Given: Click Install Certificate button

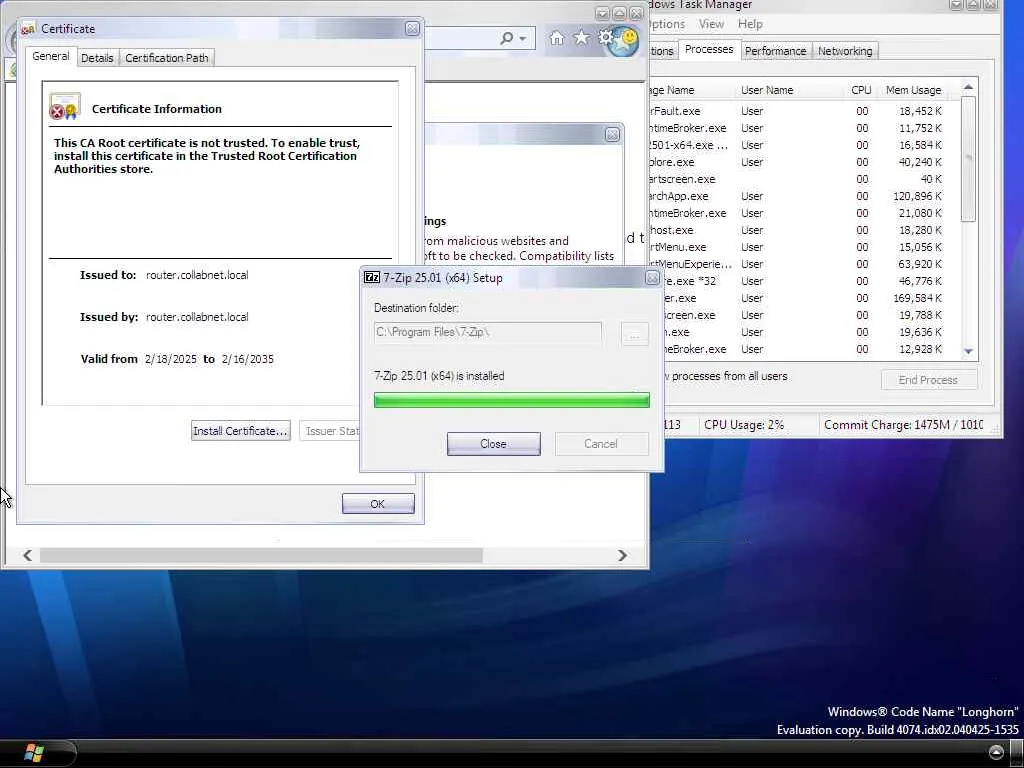Looking at the screenshot, I should click(240, 431).
